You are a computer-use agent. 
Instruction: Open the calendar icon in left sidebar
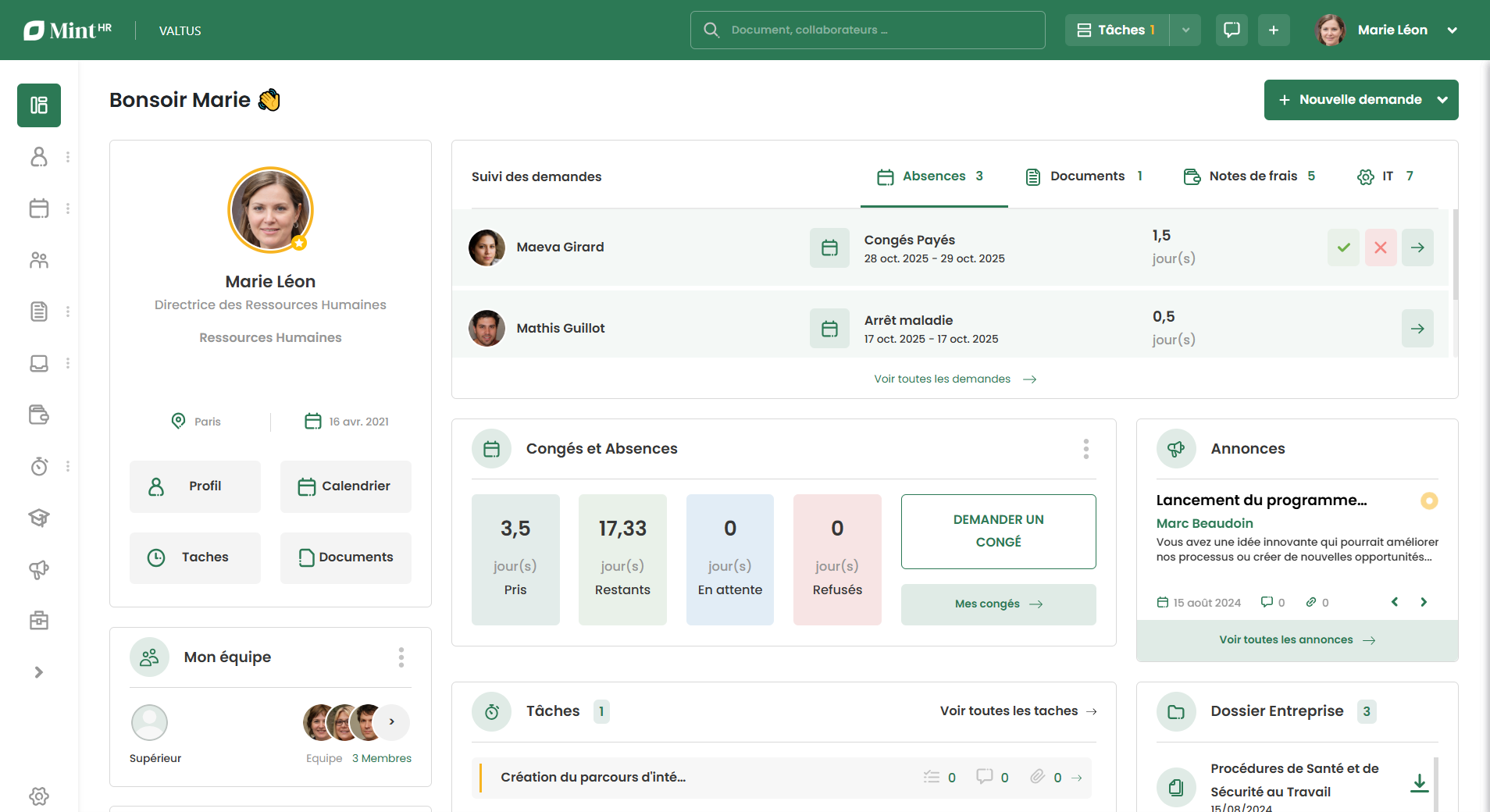pyautogui.click(x=39, y=208)
